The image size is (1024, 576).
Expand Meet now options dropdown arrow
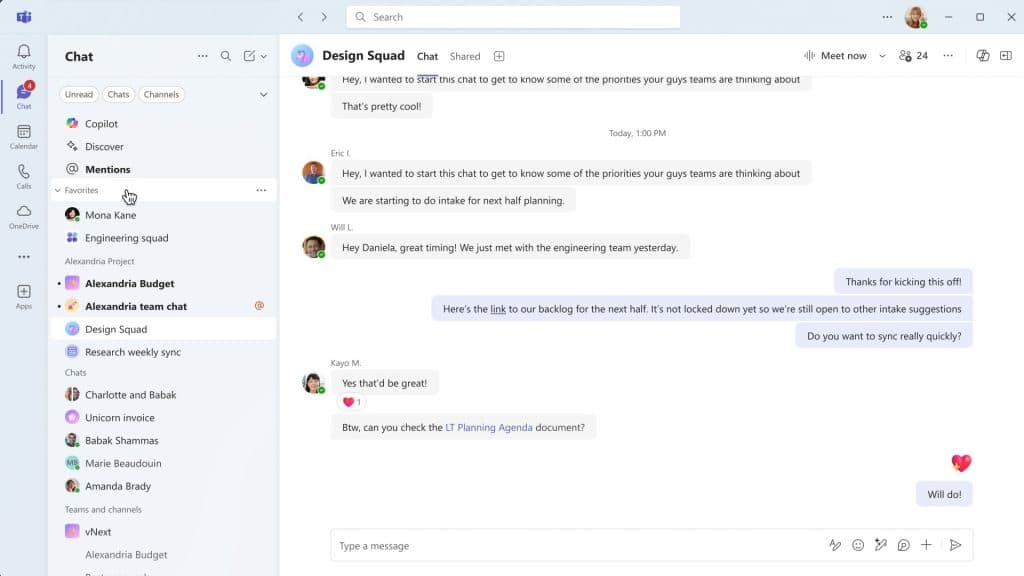tap(882, 56)
